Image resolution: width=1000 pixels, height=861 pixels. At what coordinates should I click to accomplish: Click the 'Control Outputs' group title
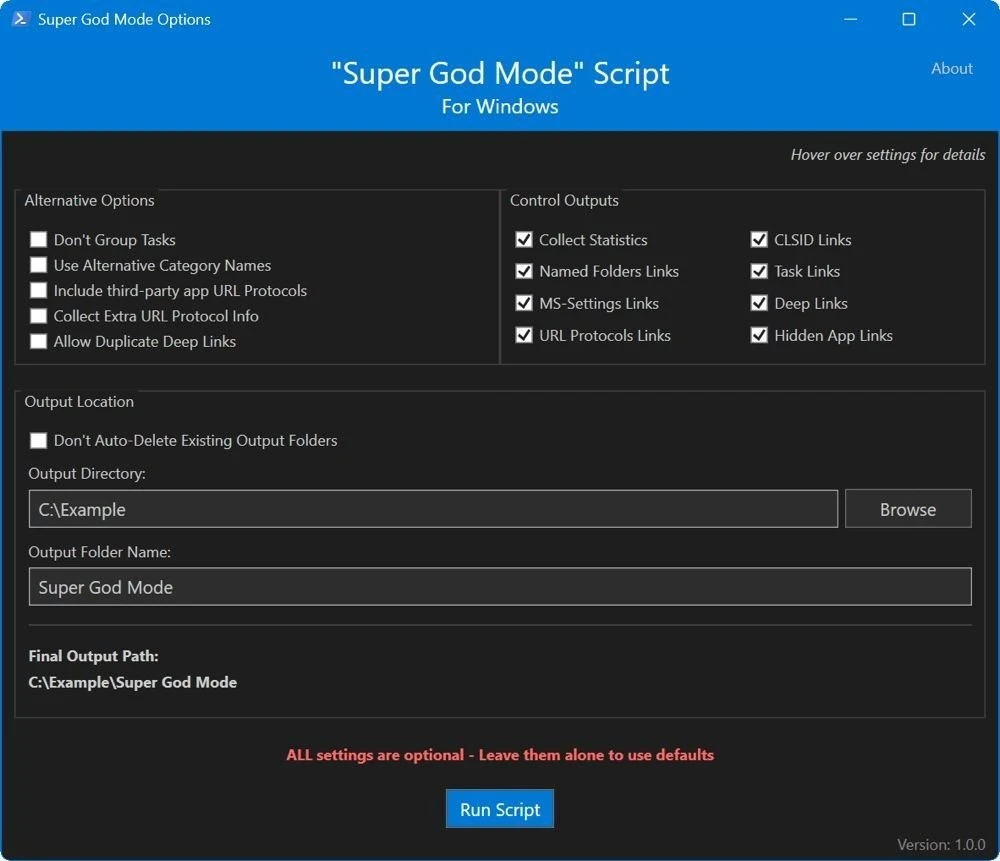(x=564, y=200)
